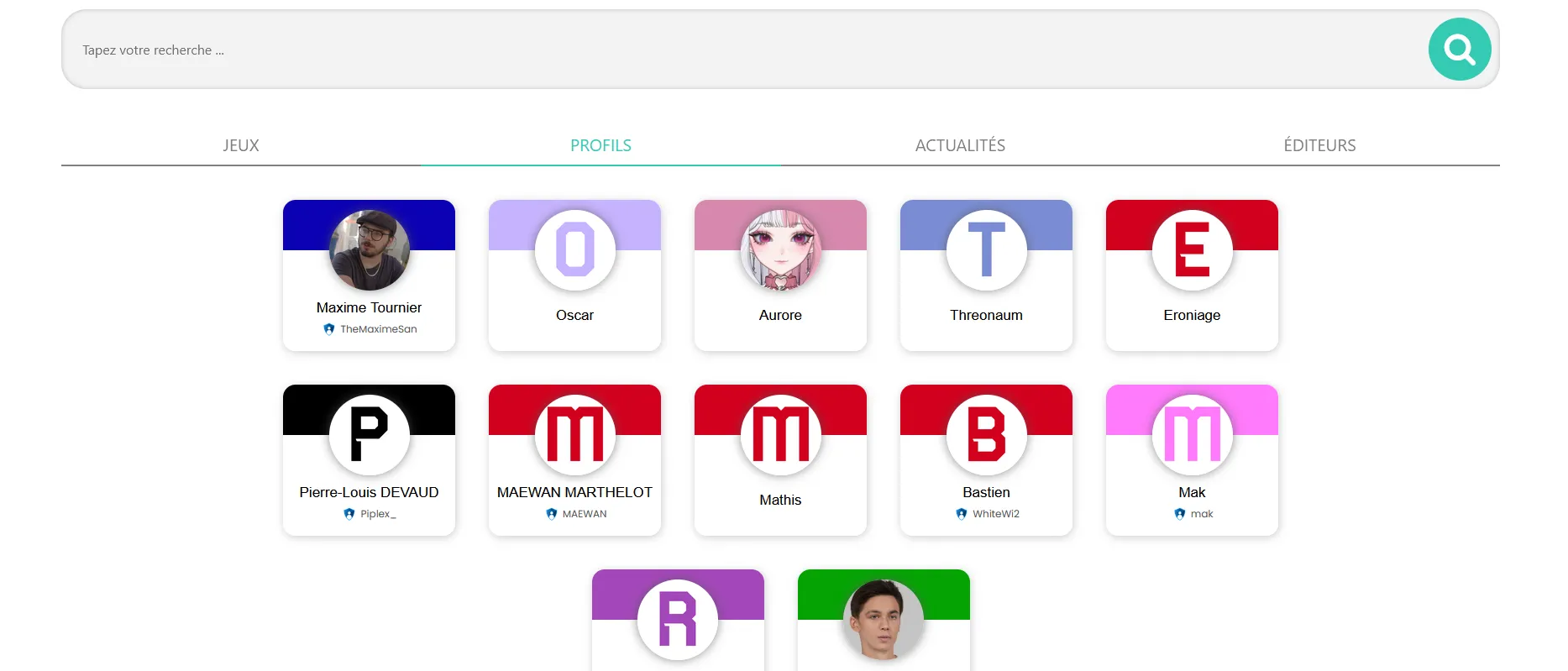Viewport: 1568px width, 671px height.
Task: Open the Maxime Tournier name link
Action: coord(370,307)
